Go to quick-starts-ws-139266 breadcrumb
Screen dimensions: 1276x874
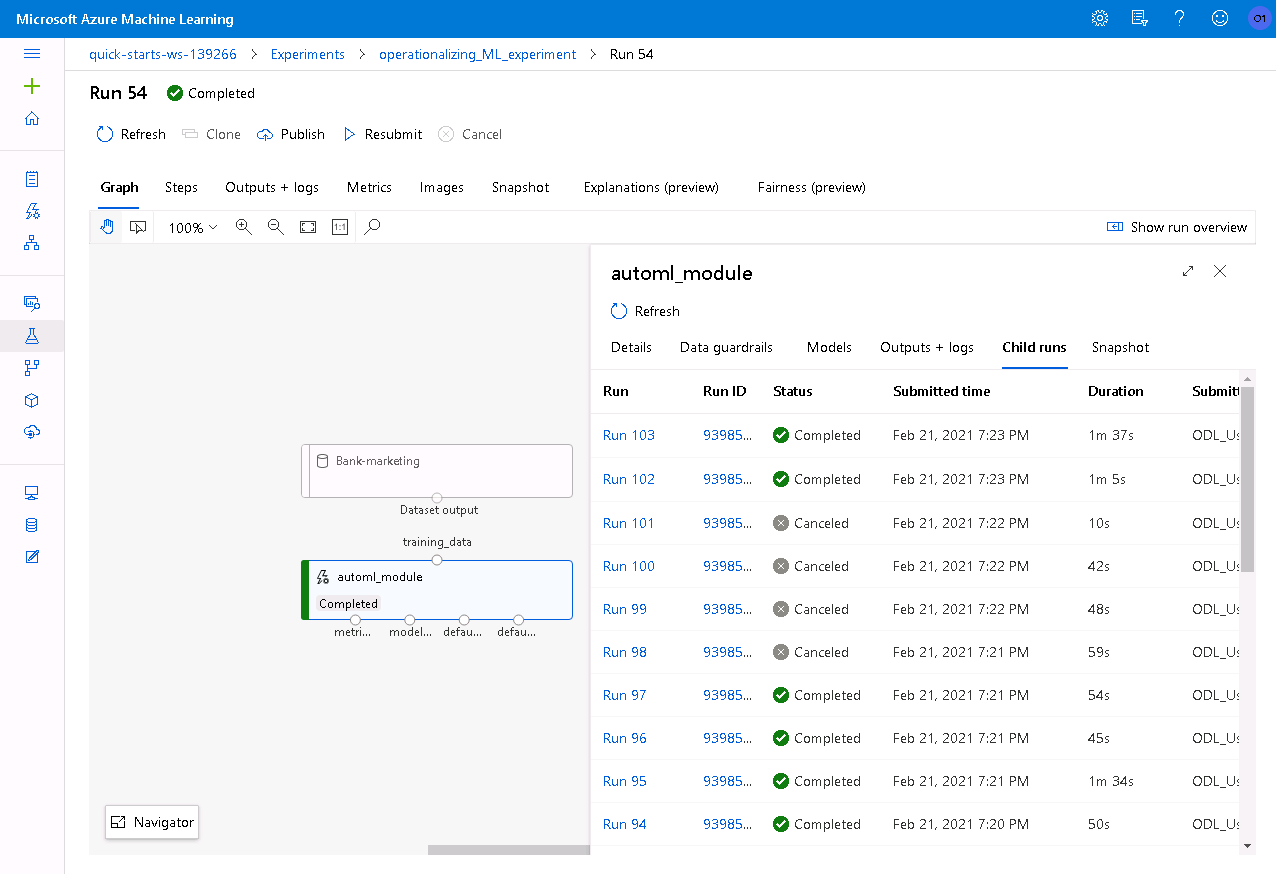tap(163, 54)
